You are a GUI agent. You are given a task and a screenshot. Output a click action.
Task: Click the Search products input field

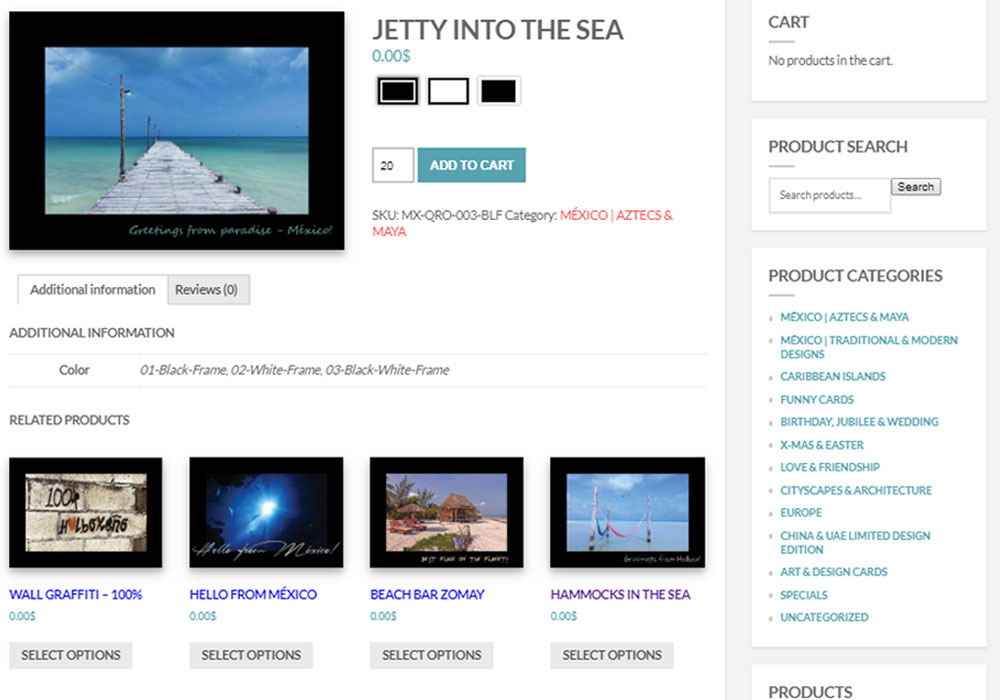click(830, 195)
